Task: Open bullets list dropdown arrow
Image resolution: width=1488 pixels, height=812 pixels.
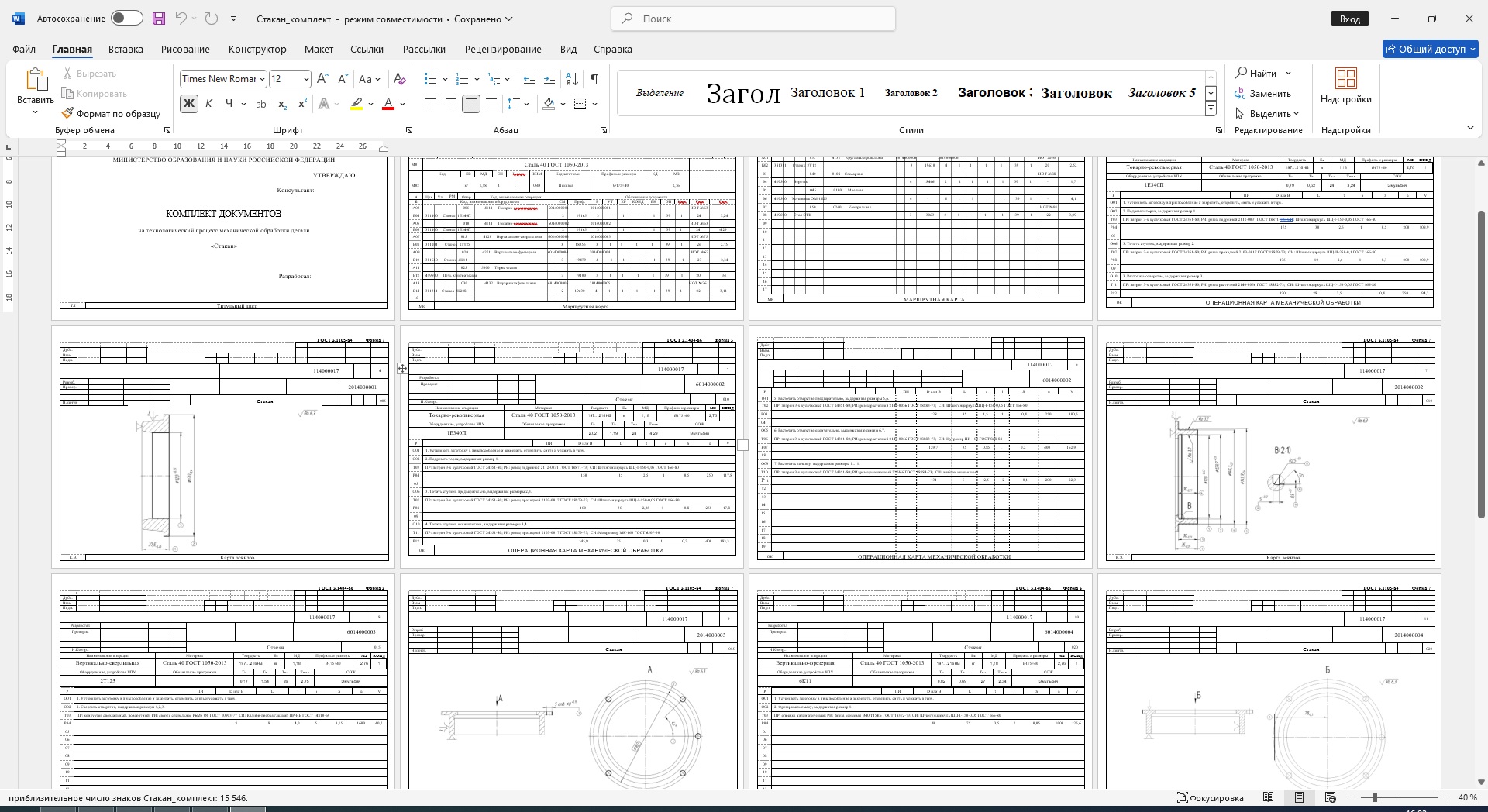Action: [446, 79]
